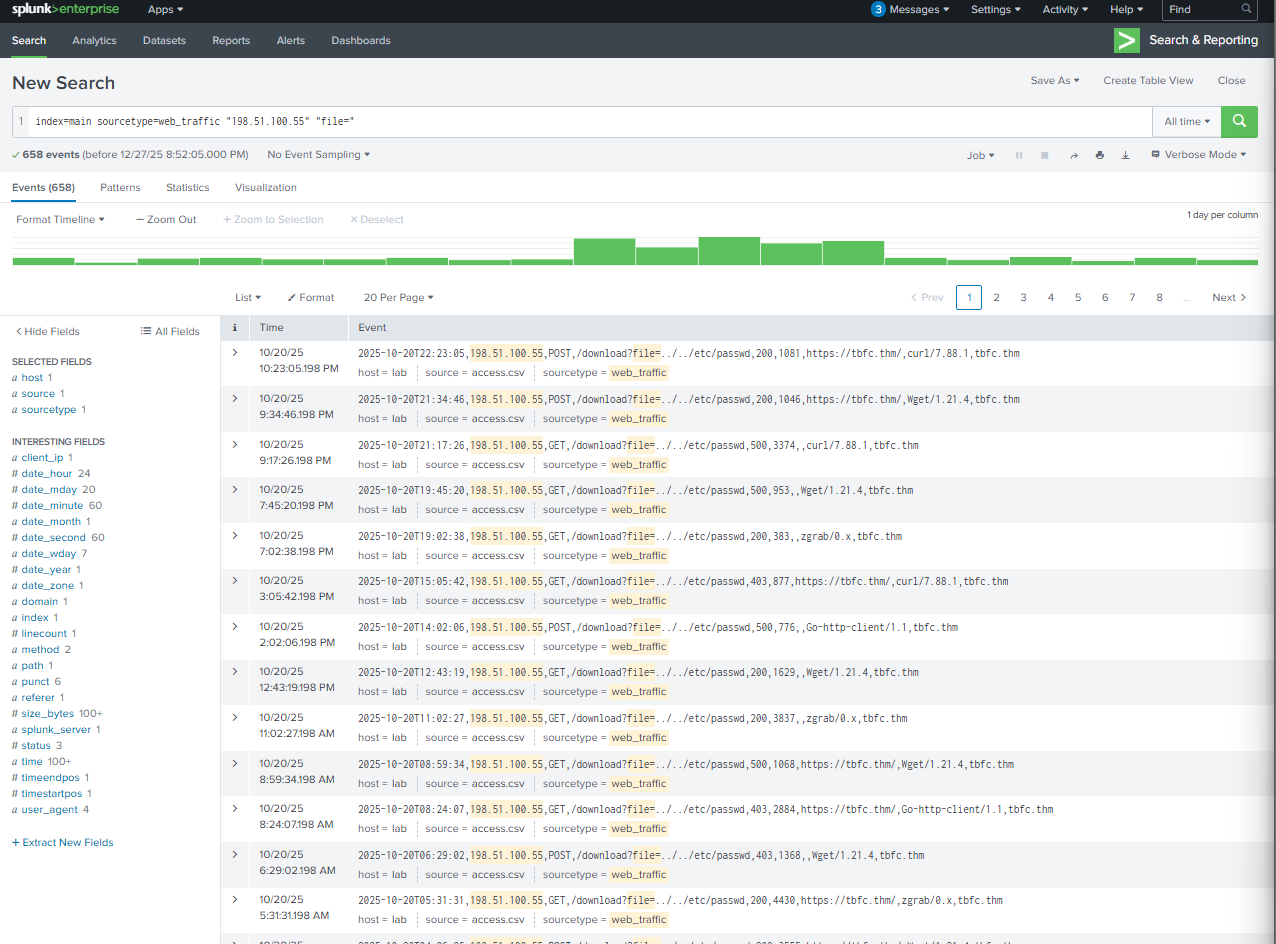Click inside the search query input
The height and width of the screenshot is (944, 1276).
590,121
